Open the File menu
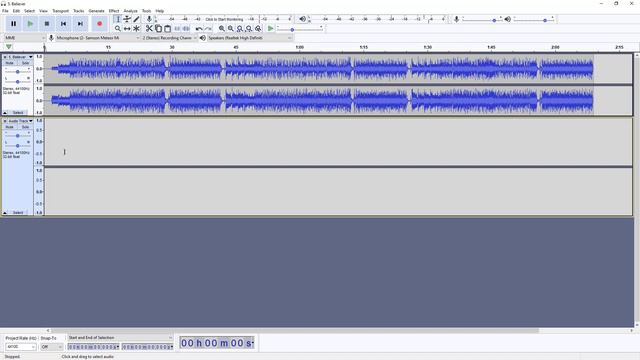 pyautogui.click(x=5, y=11)
